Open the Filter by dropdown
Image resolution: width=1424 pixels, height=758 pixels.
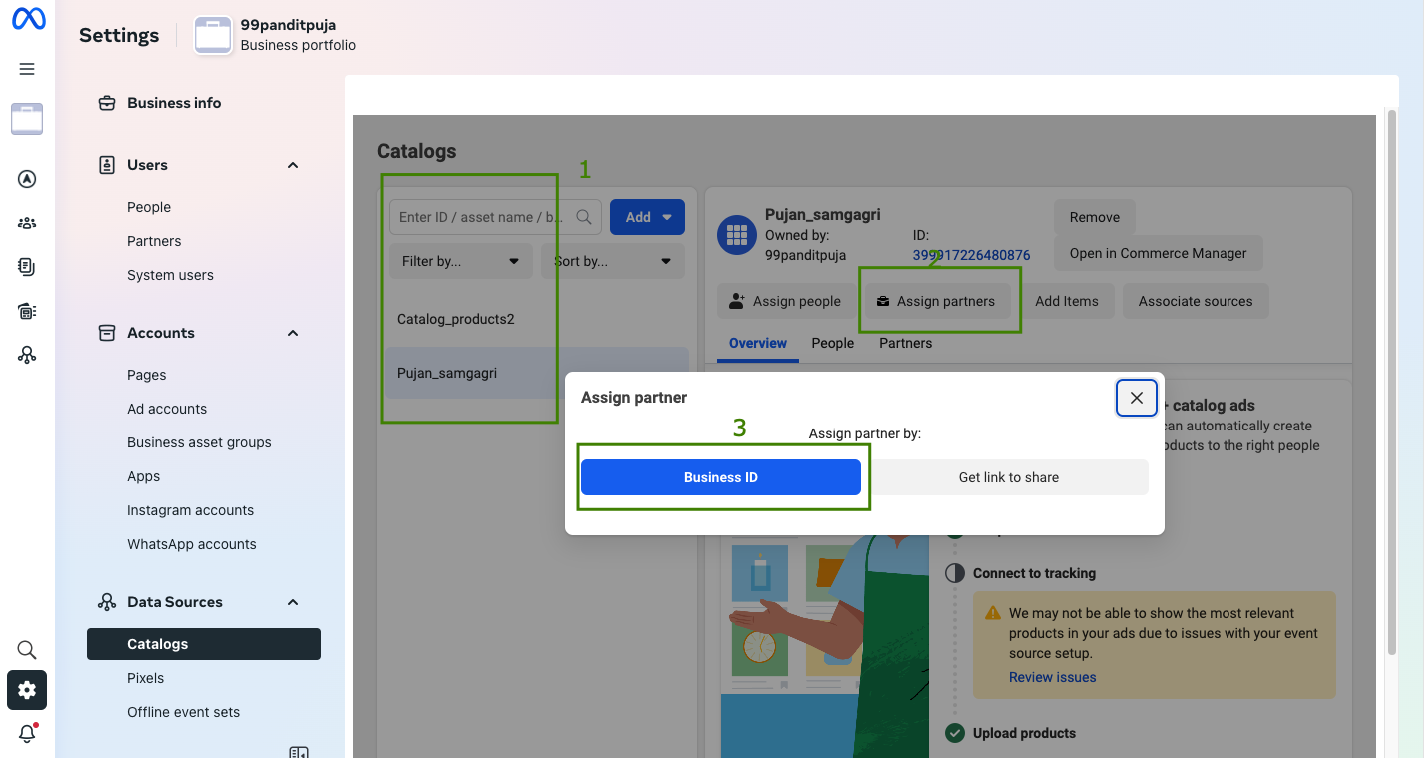[x=461, y=261]
